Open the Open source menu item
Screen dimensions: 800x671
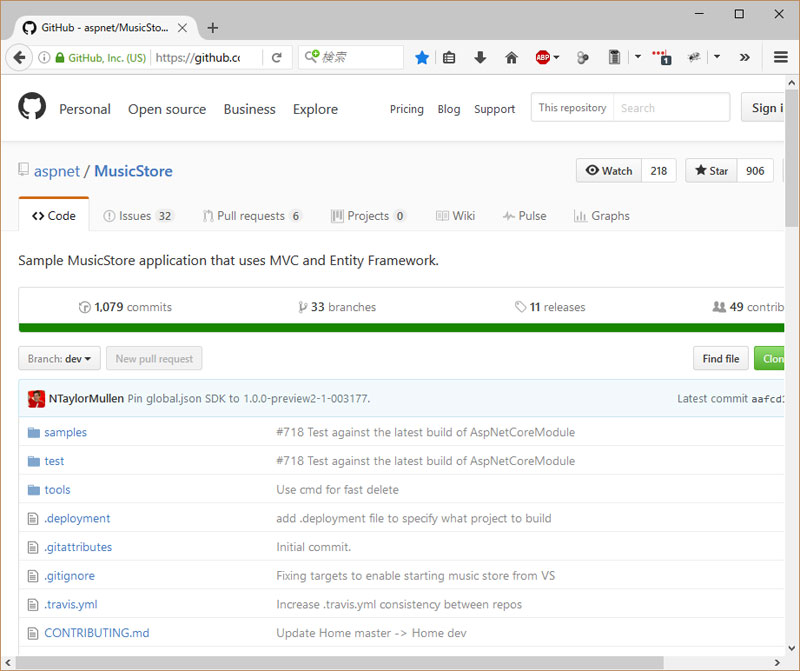point(167,109)
